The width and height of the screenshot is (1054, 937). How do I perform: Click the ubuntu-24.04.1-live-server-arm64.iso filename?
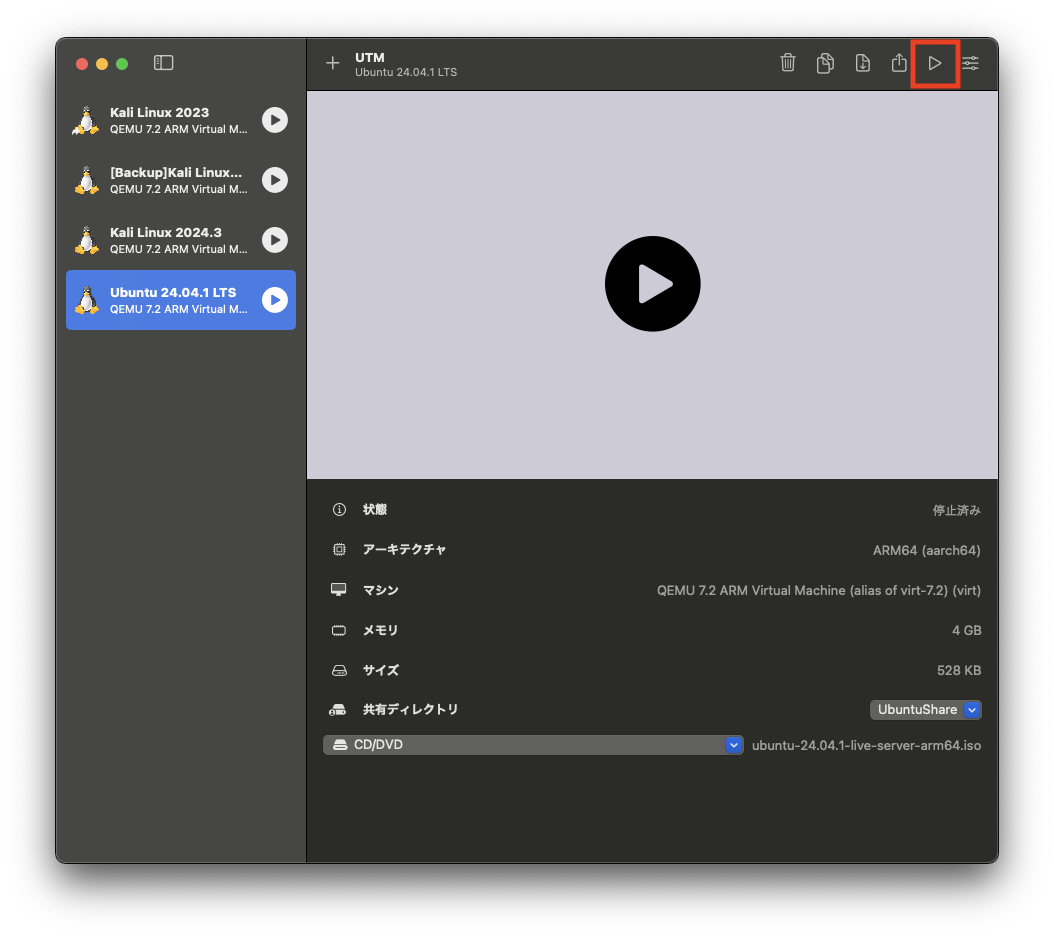click(866, 745)
